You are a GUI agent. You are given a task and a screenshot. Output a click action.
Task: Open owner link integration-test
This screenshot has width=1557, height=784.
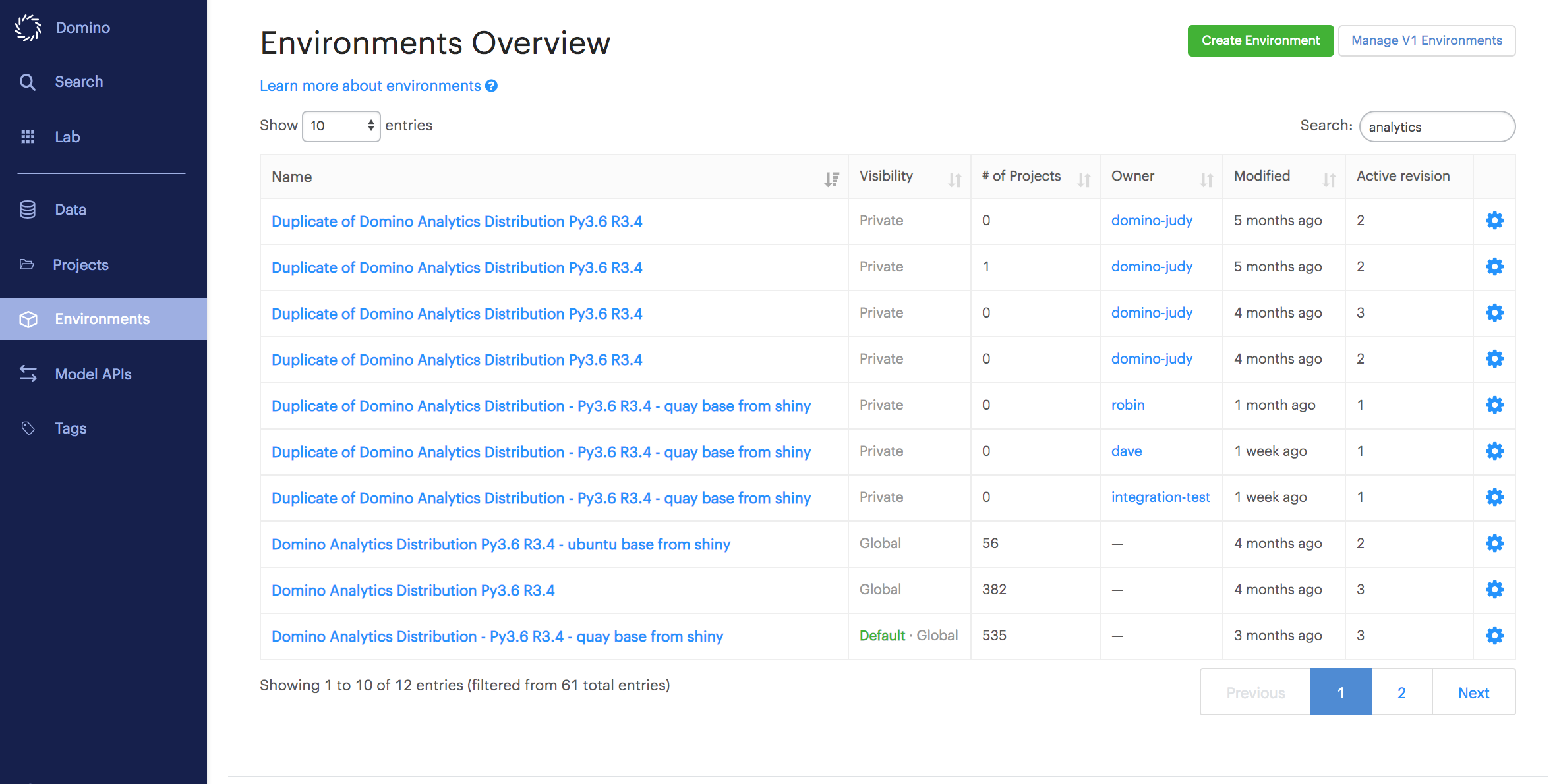1160,497
